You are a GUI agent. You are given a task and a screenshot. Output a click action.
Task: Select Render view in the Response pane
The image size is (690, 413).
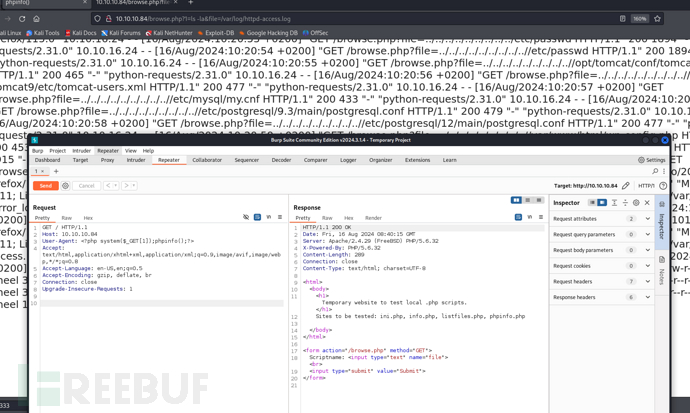pos(373,218)
